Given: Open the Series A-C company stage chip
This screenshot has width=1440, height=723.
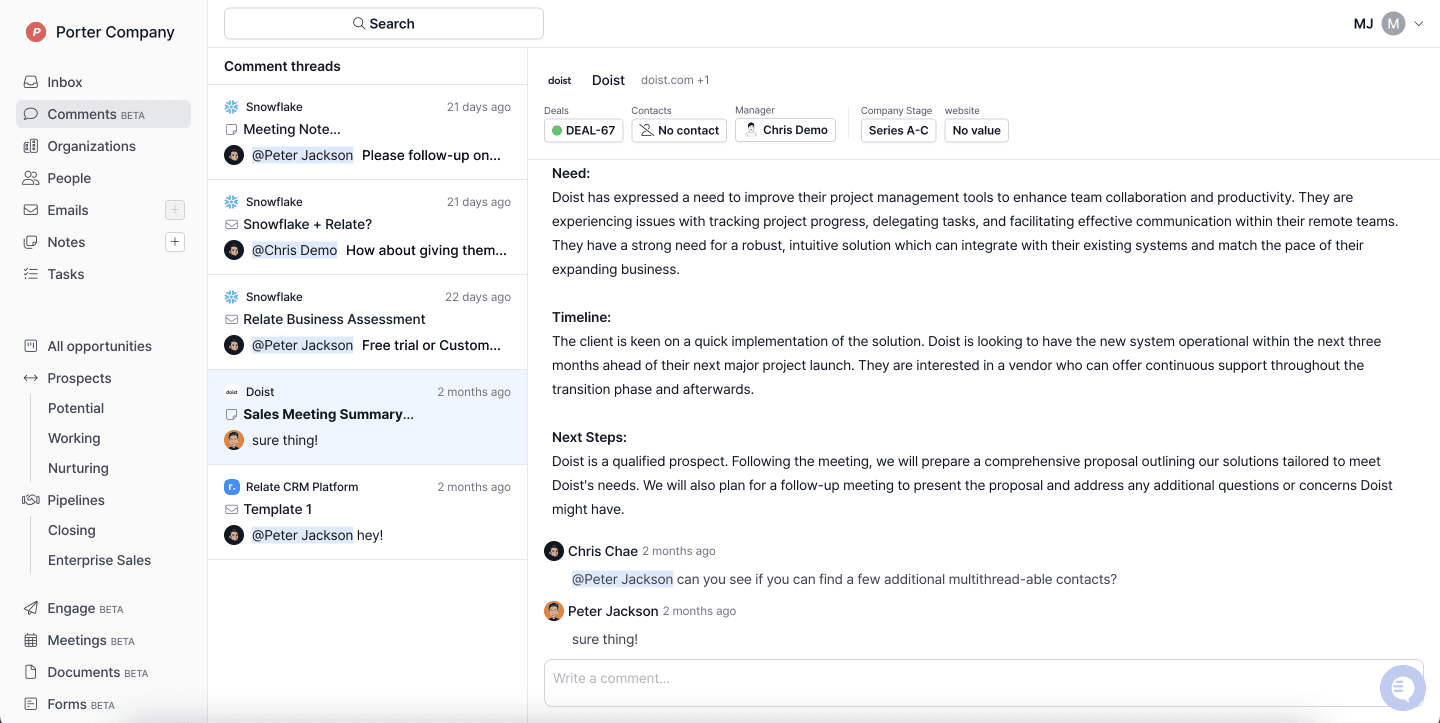Looking at the screenshot, I should click(899, 130).
